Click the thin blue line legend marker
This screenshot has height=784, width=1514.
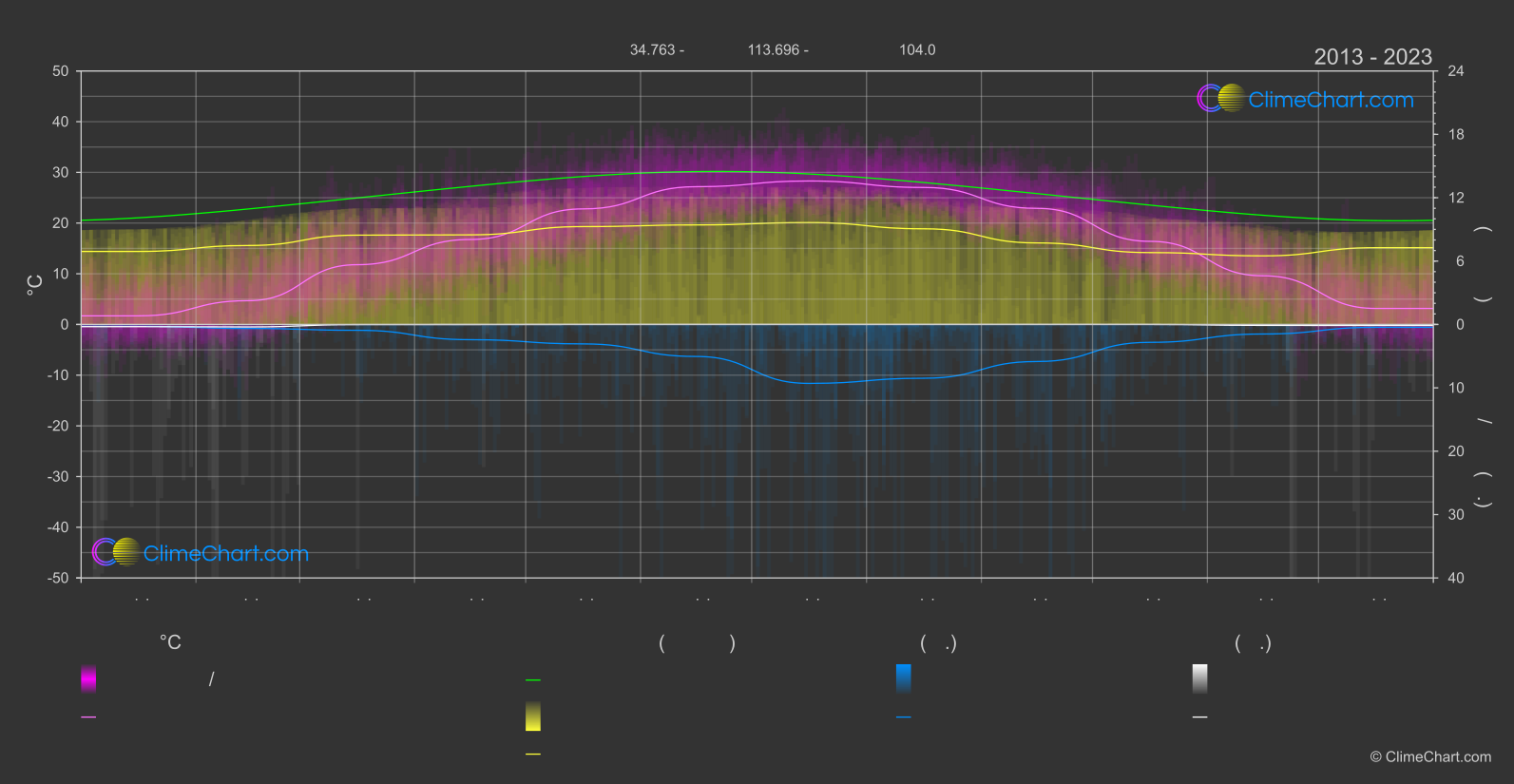click(904, 717)
